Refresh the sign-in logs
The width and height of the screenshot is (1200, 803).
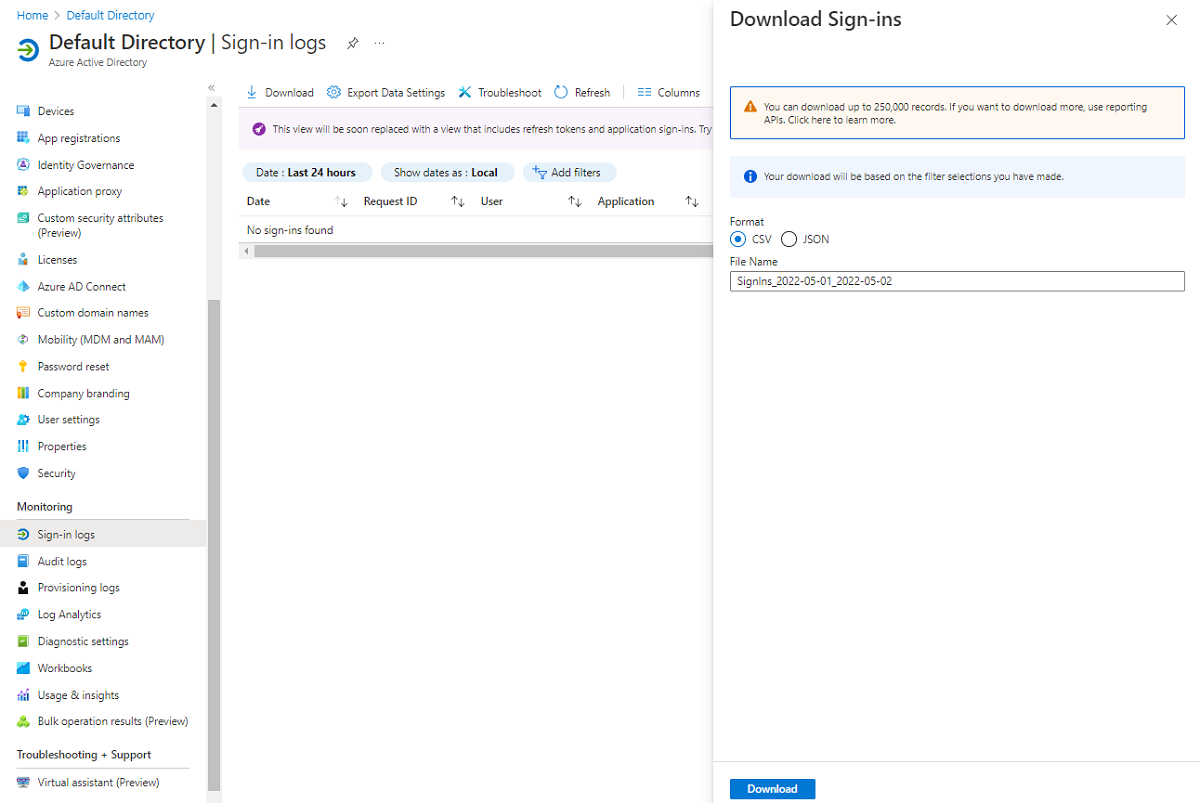(582, 92)
